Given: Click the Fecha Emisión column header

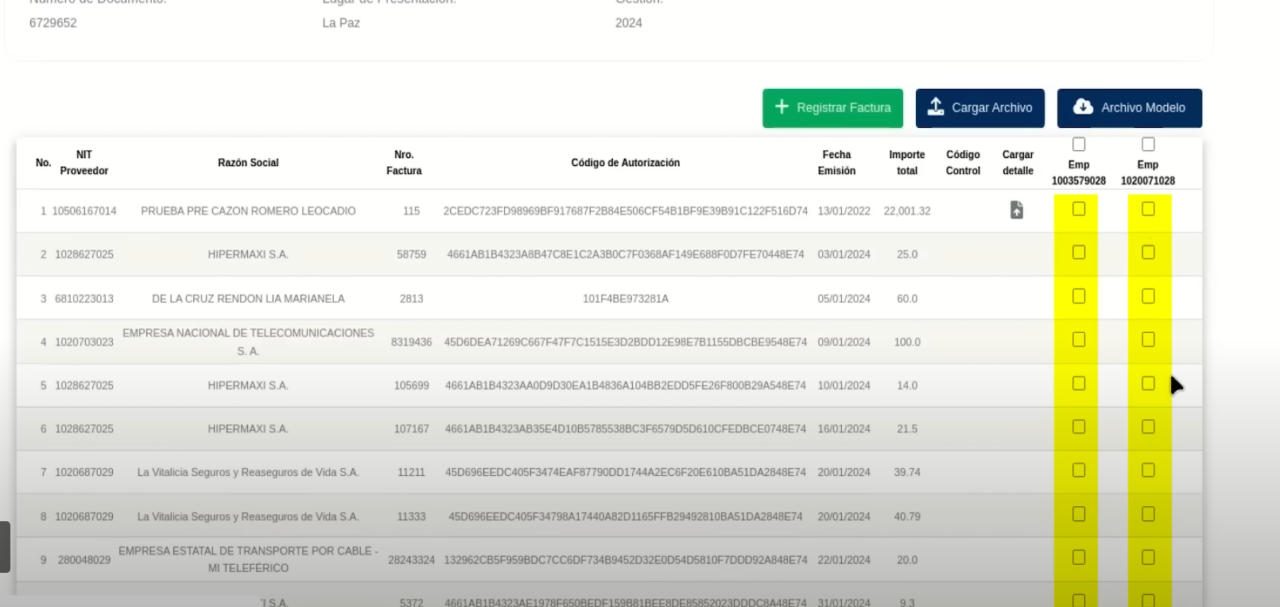Looking at the screenshot, I should (x=837, y=163).
